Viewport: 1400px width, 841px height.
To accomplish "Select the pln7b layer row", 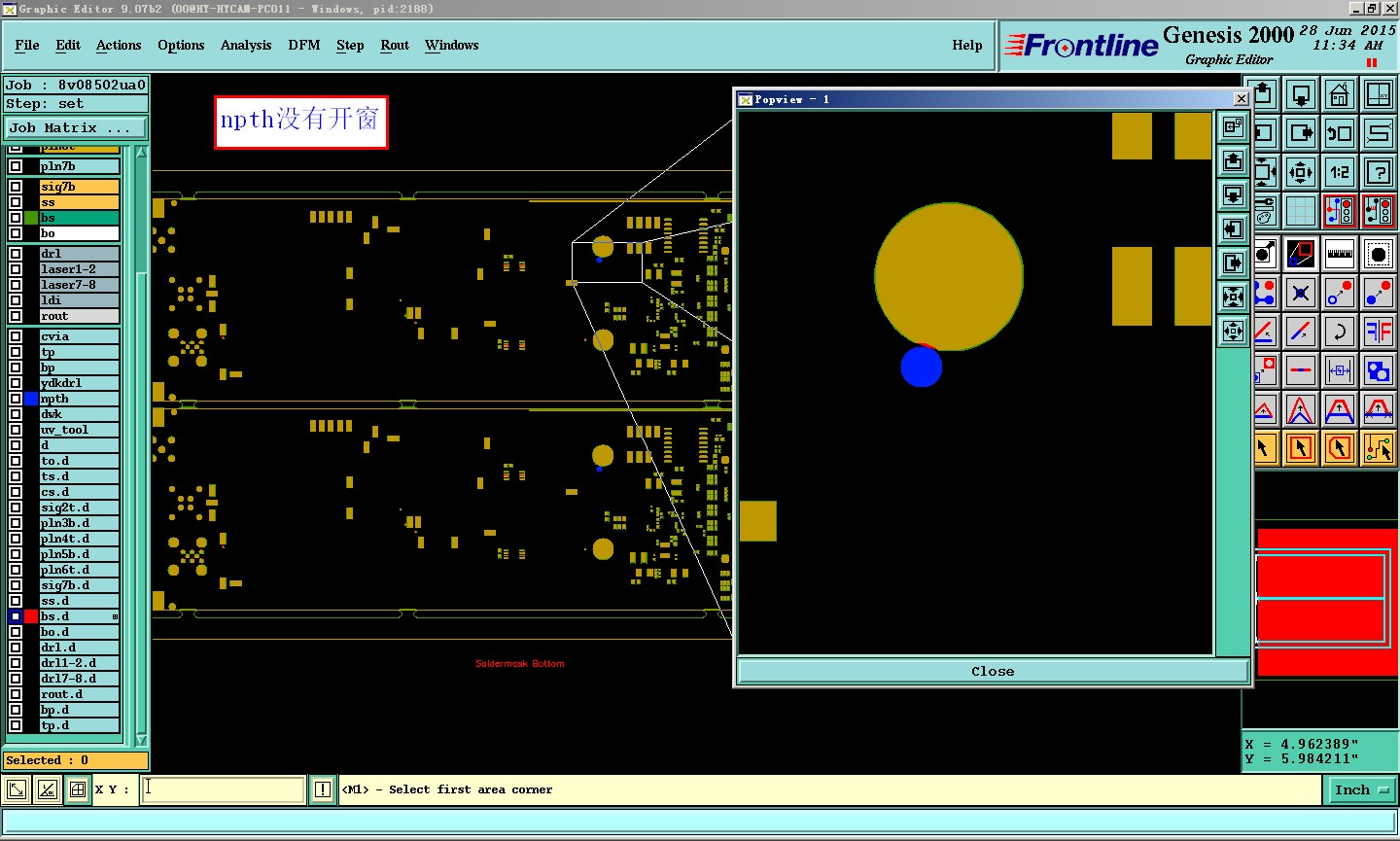I will tap(80, 166).
